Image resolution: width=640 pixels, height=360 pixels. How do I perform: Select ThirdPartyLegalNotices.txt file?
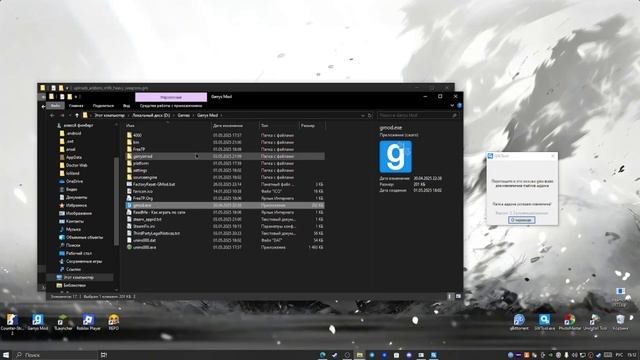click(225, 233)
